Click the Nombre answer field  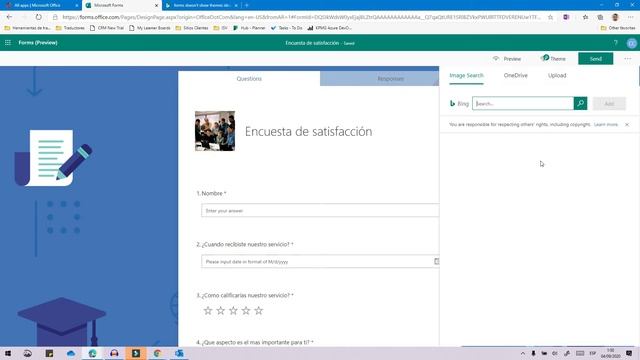click(x=320, y=211)
